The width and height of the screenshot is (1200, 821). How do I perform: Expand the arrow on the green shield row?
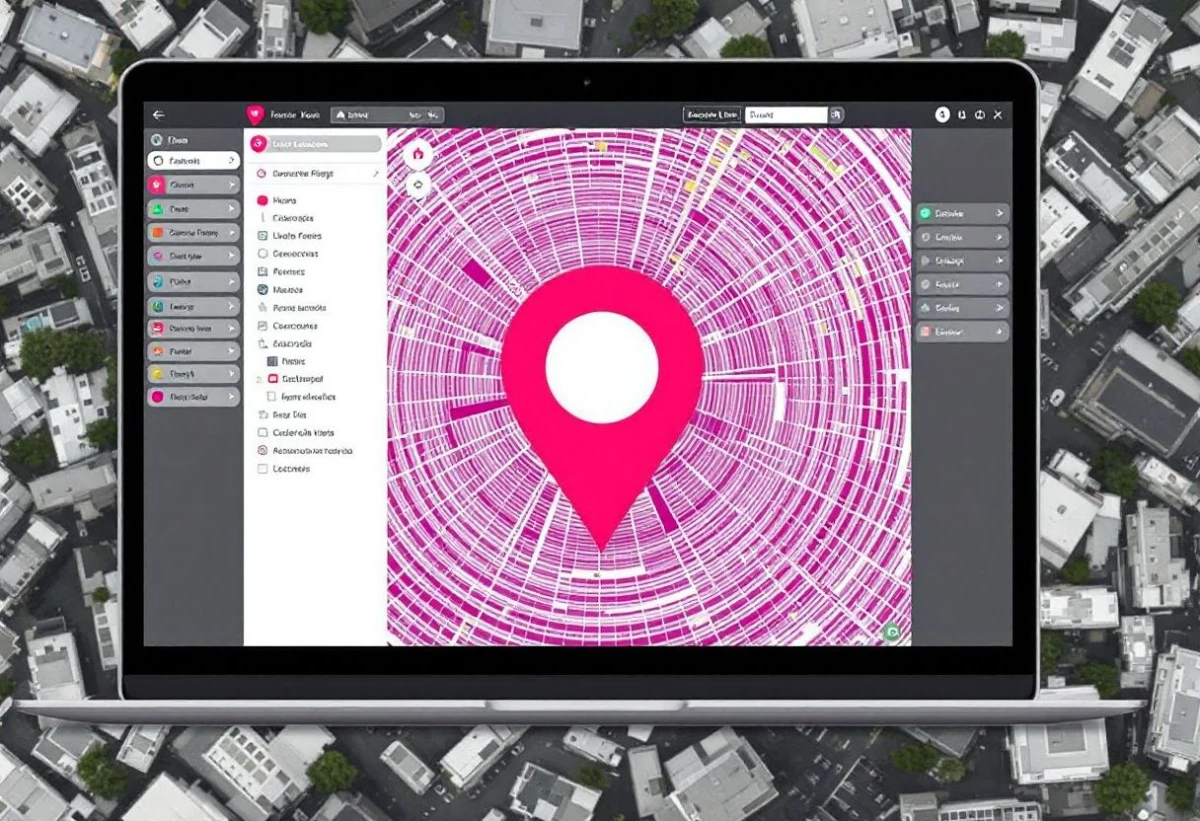pos(999,214)
